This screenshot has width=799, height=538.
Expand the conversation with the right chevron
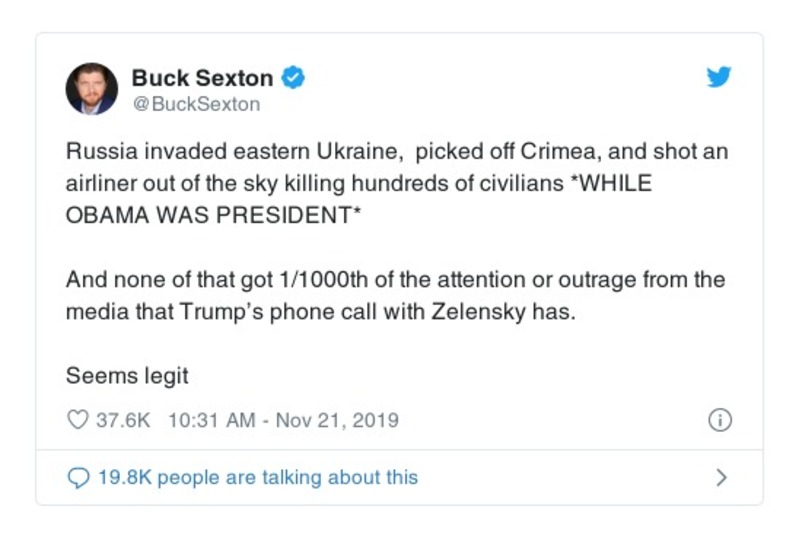click(x=721, y=478)
